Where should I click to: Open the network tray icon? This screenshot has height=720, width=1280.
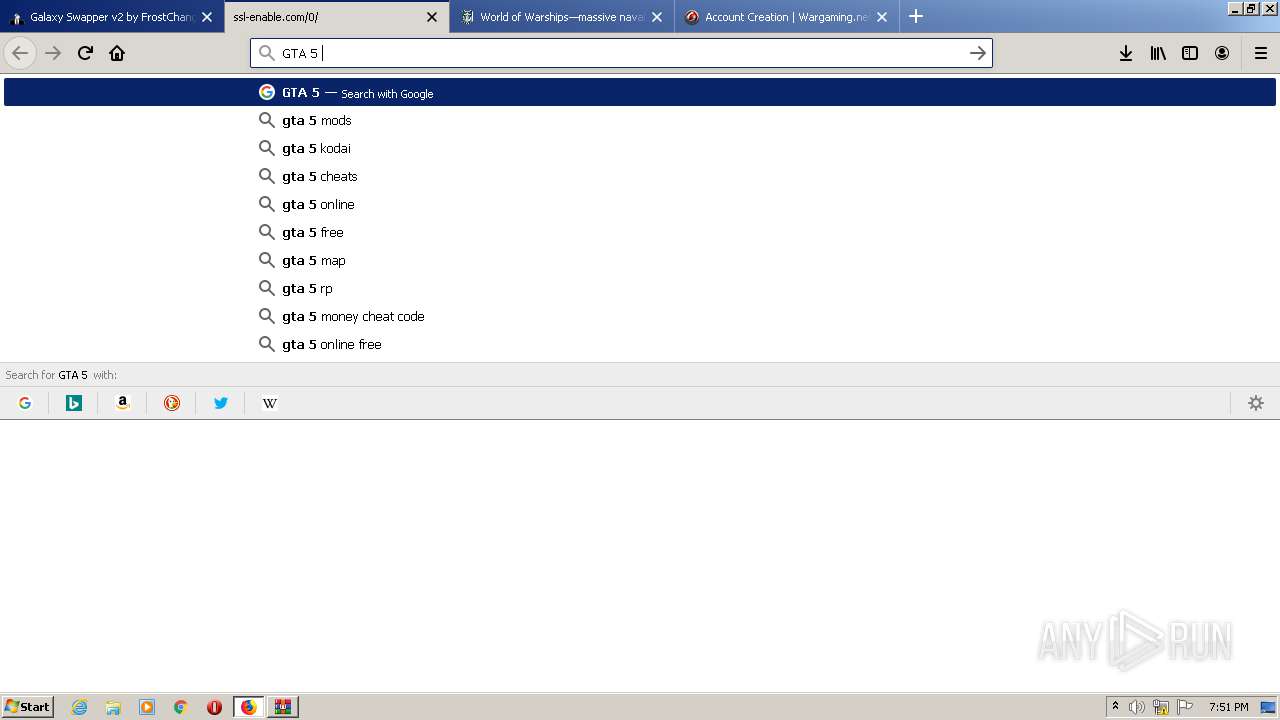[1161, 707]
